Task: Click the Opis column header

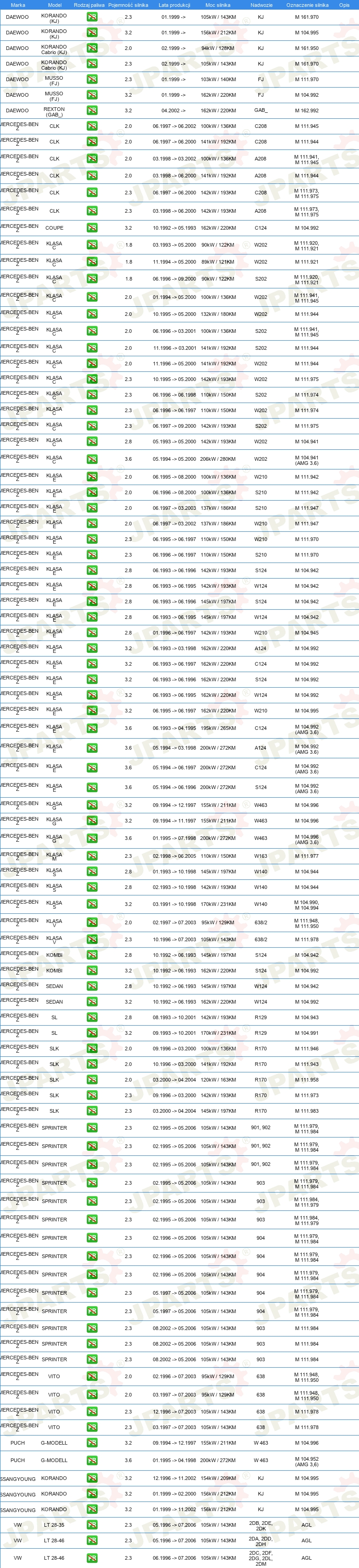Action: 344,5
